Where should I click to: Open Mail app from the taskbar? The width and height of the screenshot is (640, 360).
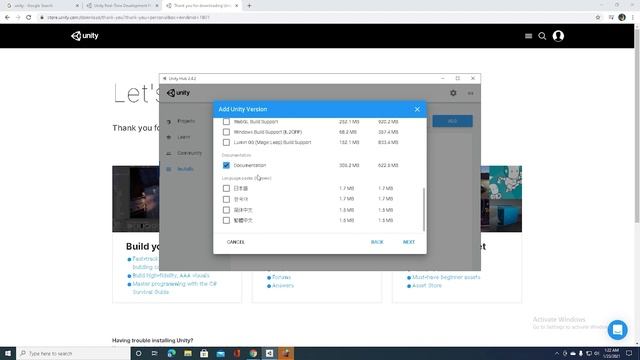tap(220, 353)
